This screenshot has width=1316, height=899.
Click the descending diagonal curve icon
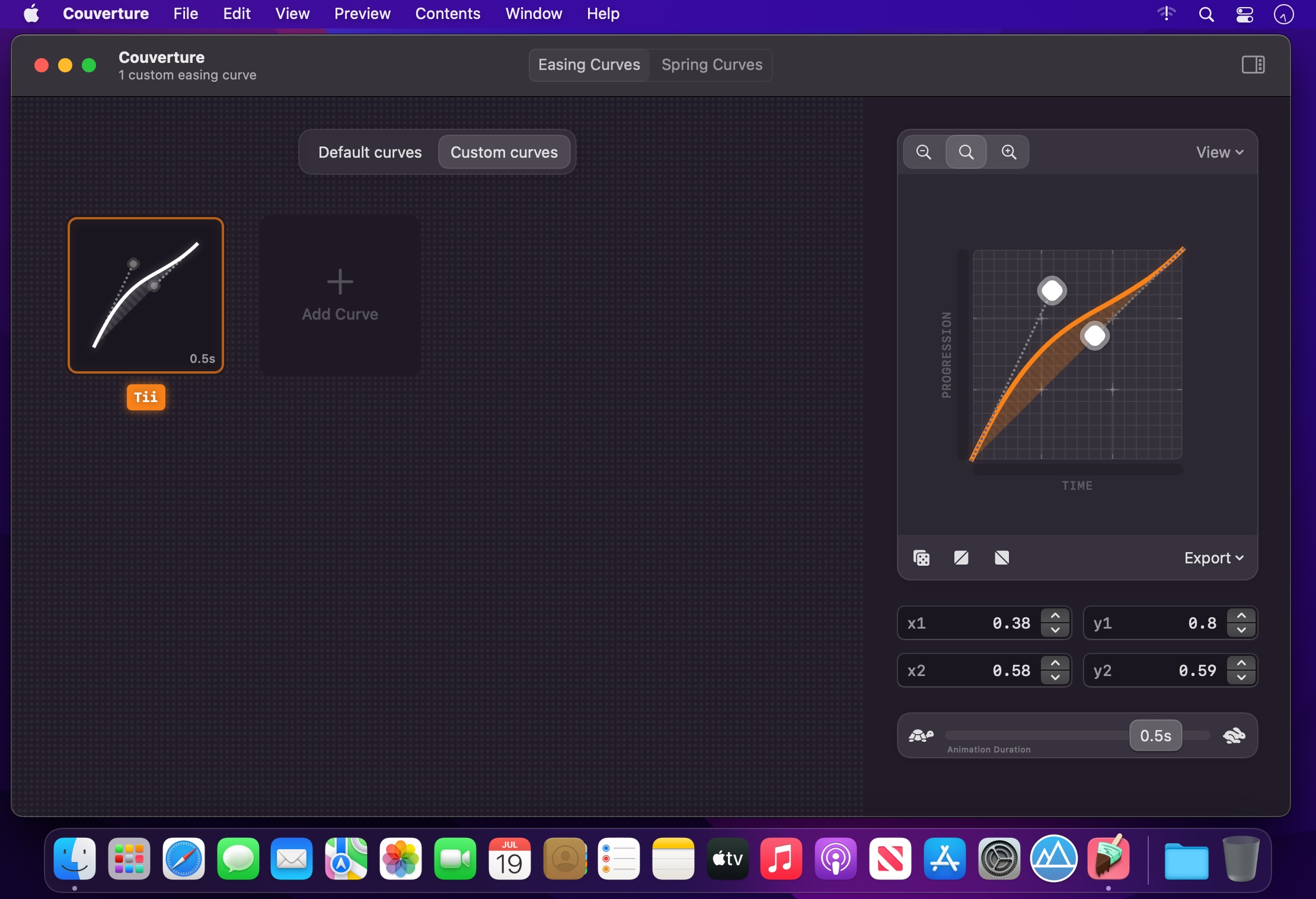point(1002,558)
